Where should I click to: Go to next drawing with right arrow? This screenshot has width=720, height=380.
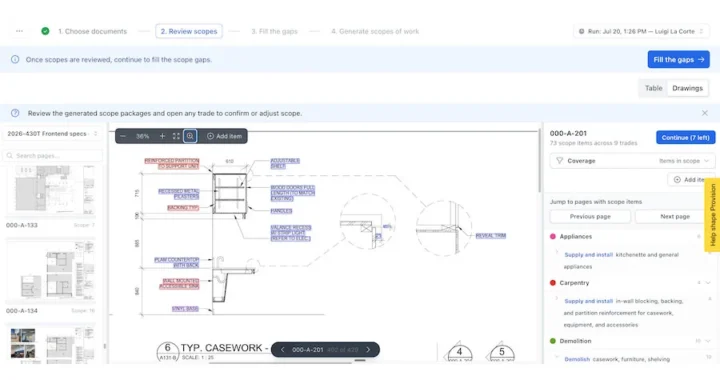click(x=368, y=350)
